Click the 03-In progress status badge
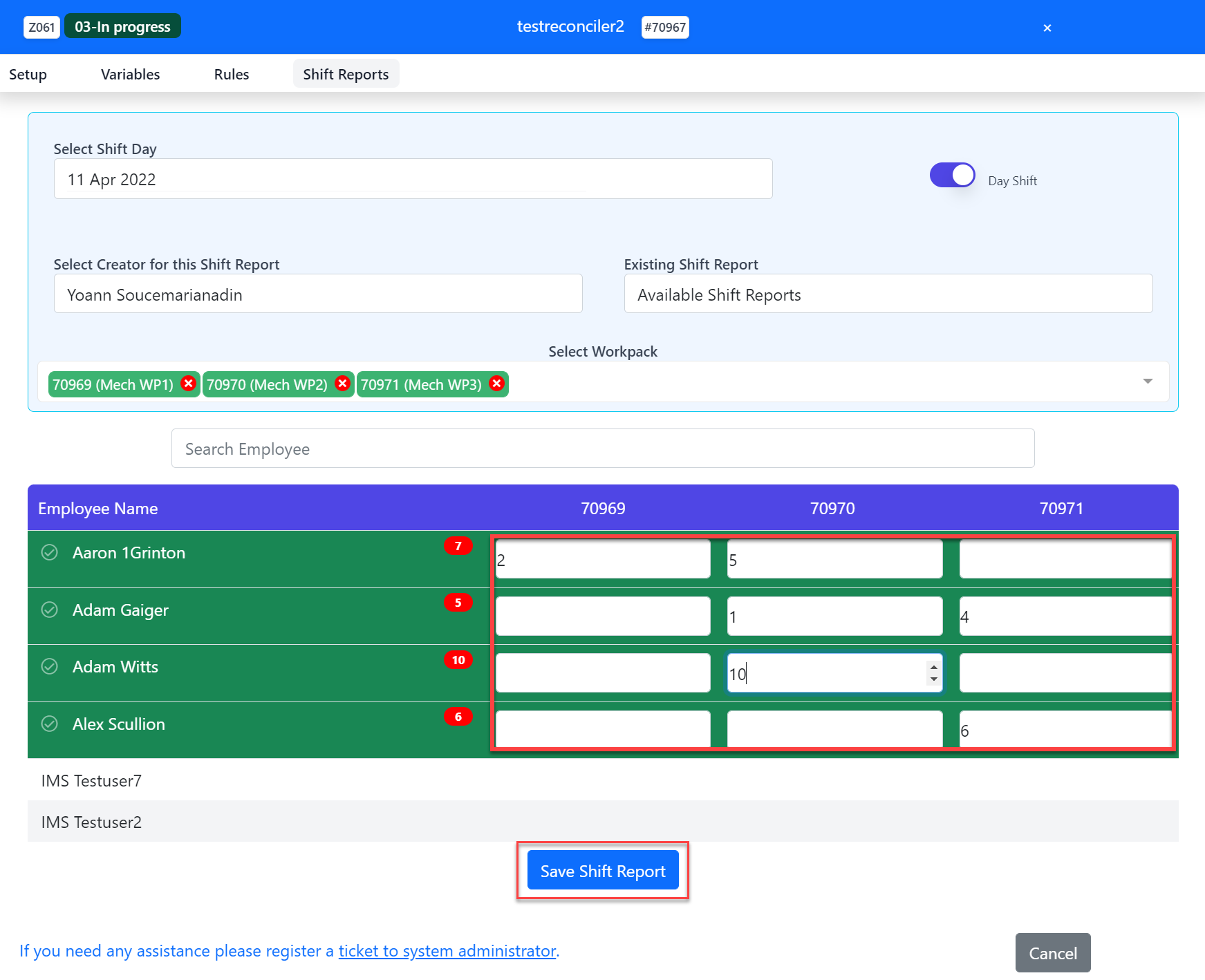 click(122, 26)
